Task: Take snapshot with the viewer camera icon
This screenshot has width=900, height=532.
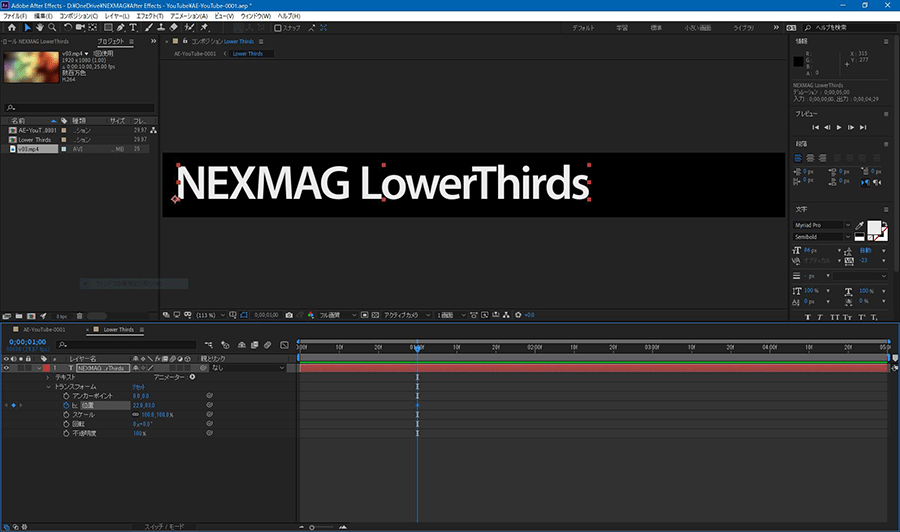Action: coord(289,315)
